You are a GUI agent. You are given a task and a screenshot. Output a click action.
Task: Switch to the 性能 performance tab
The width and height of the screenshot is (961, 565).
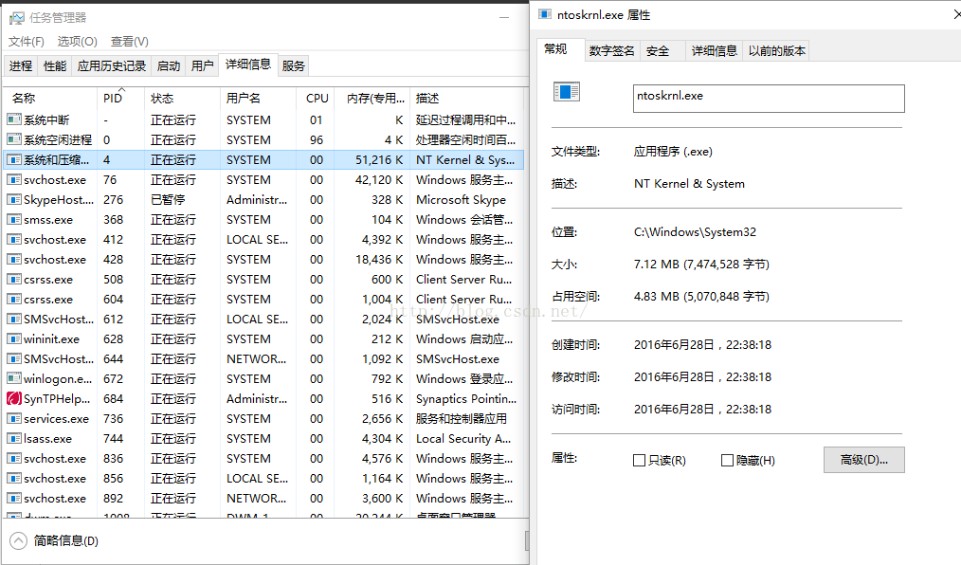point(55,66)
